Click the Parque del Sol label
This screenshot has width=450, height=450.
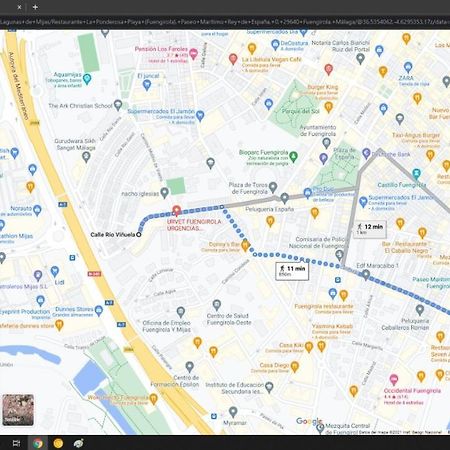pos(301,111)
